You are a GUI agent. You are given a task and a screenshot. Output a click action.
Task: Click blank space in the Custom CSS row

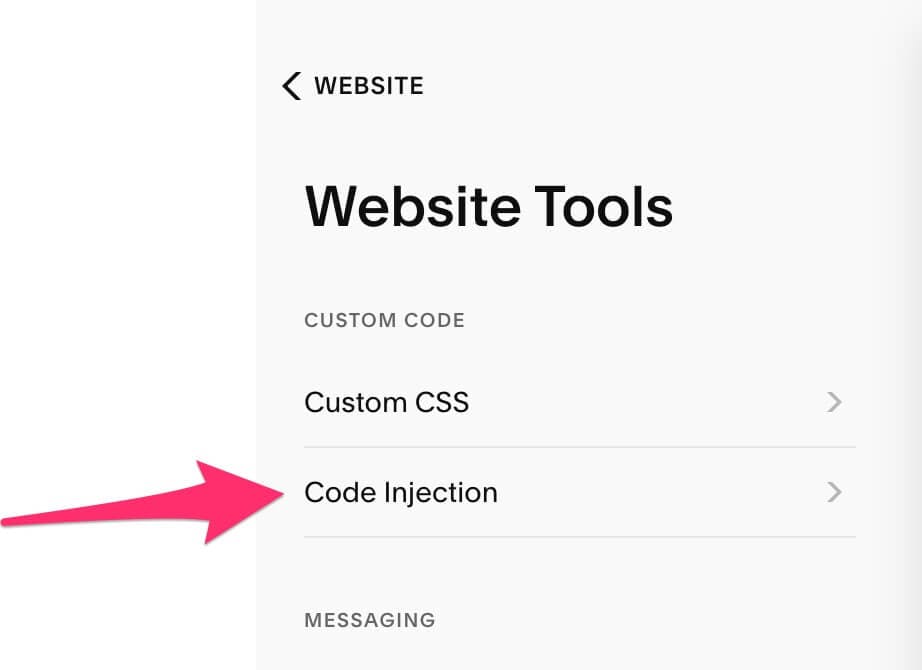coord(647,402)
